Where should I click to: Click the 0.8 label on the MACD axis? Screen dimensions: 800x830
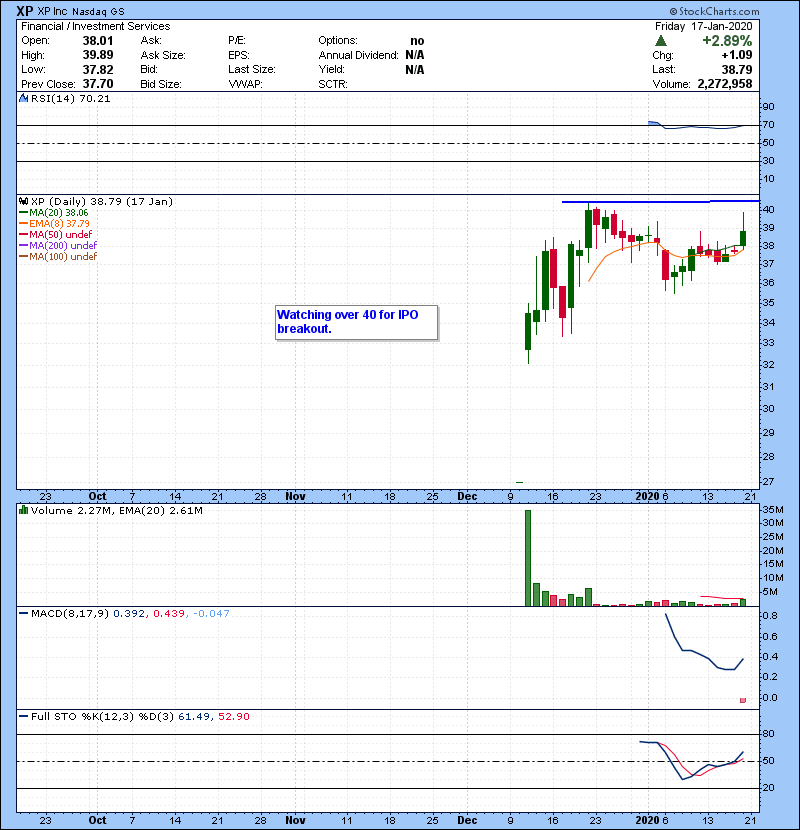770,616
